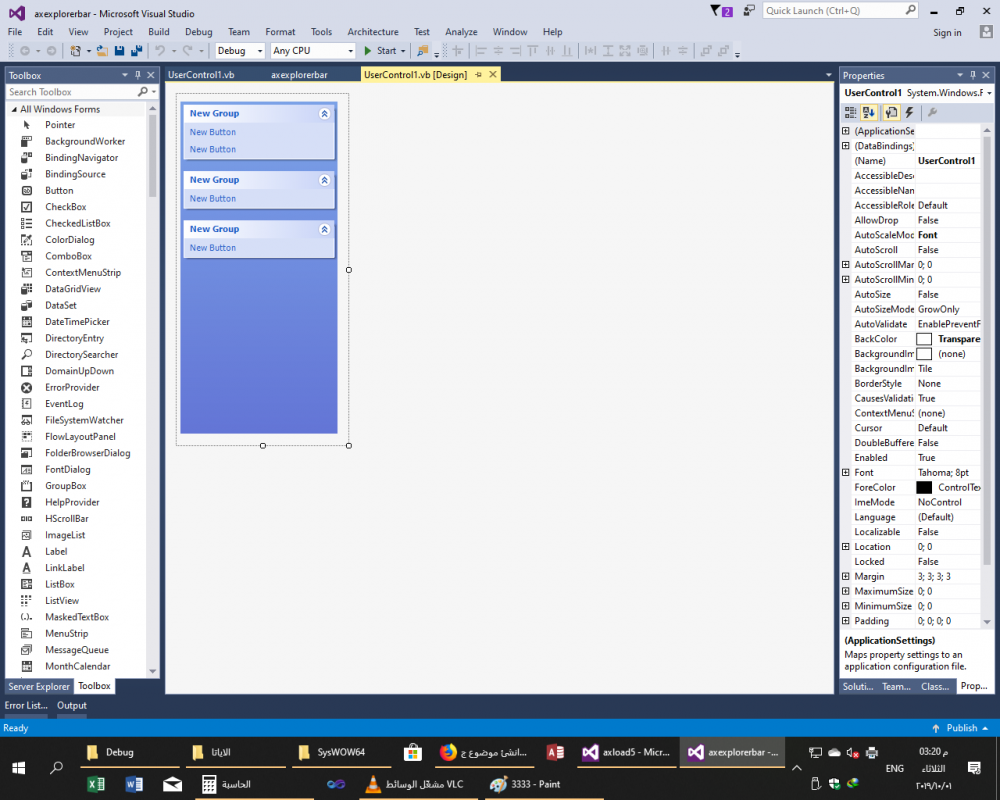
Task: Toggle the Properties button in the Properties panel
Action: 891,113
